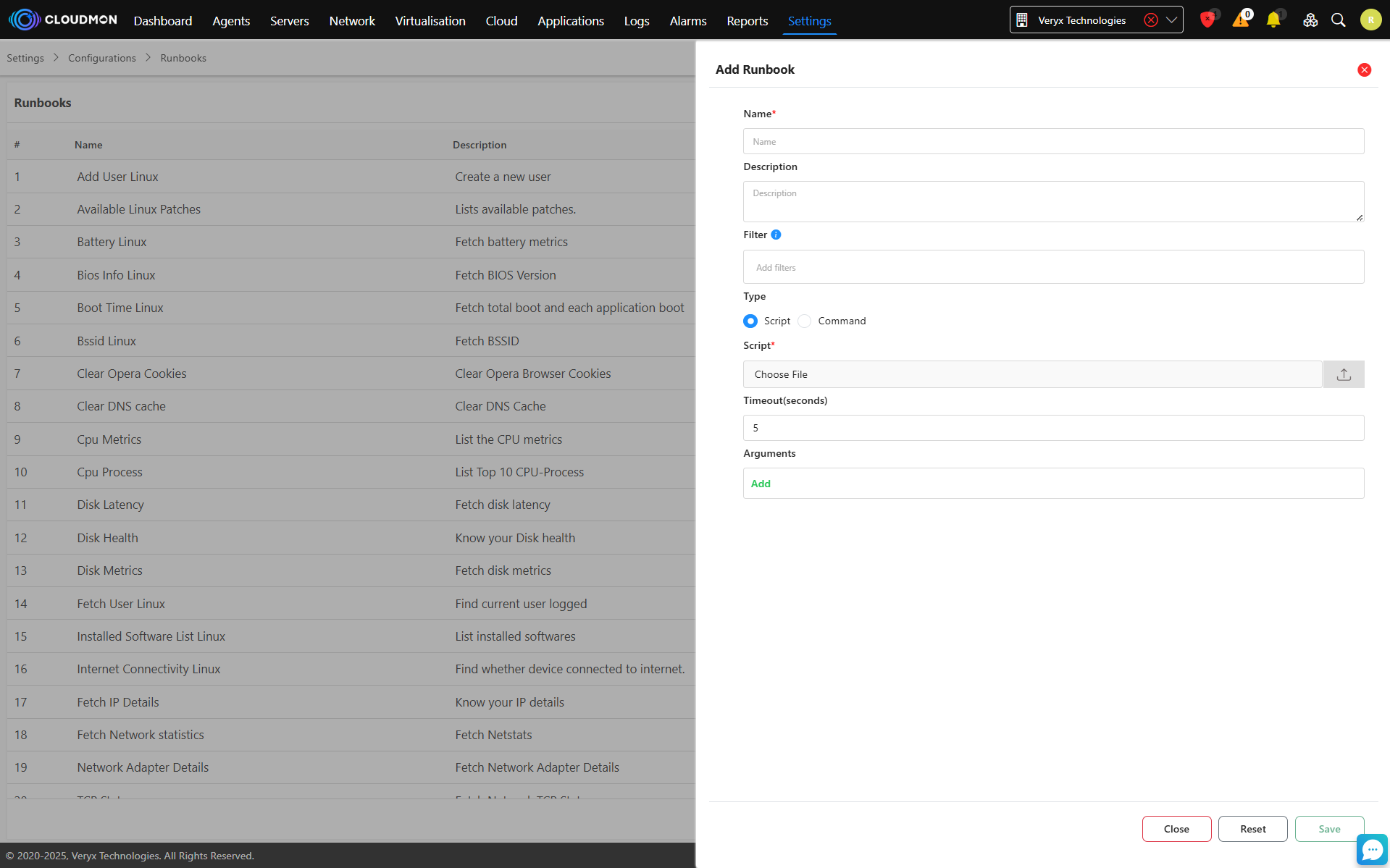Clear the Veryx Technologies organization selection
This screenshot has height=868, width=1390.
point(1150,20)
